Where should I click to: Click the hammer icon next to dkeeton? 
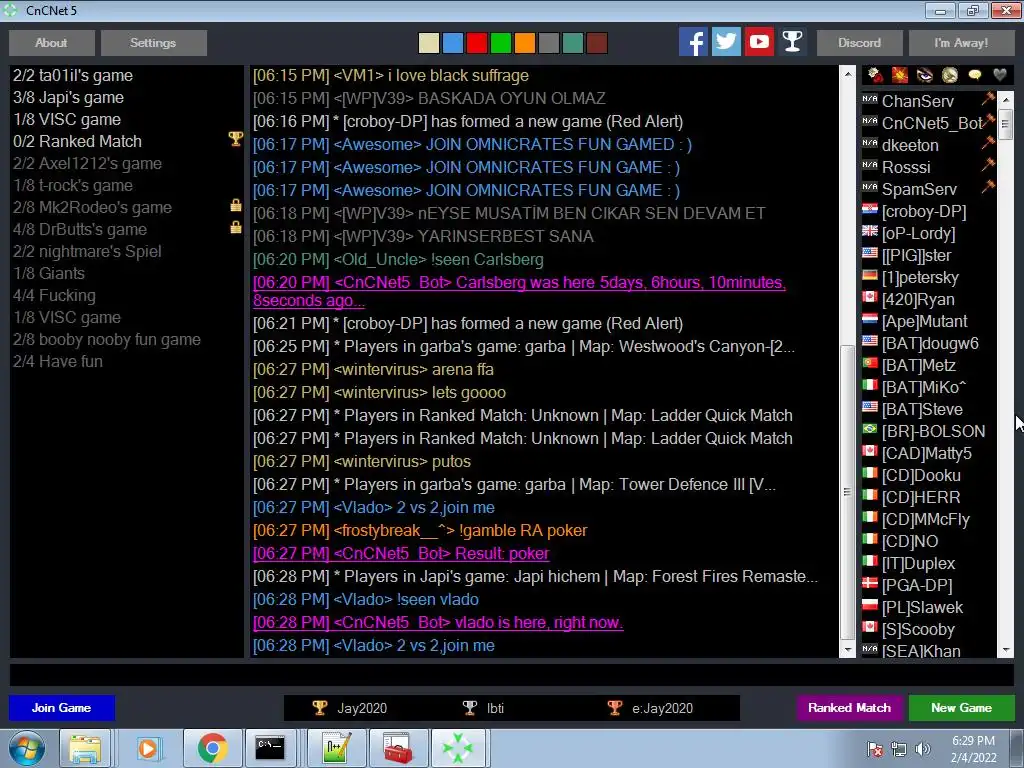[987, 142]
